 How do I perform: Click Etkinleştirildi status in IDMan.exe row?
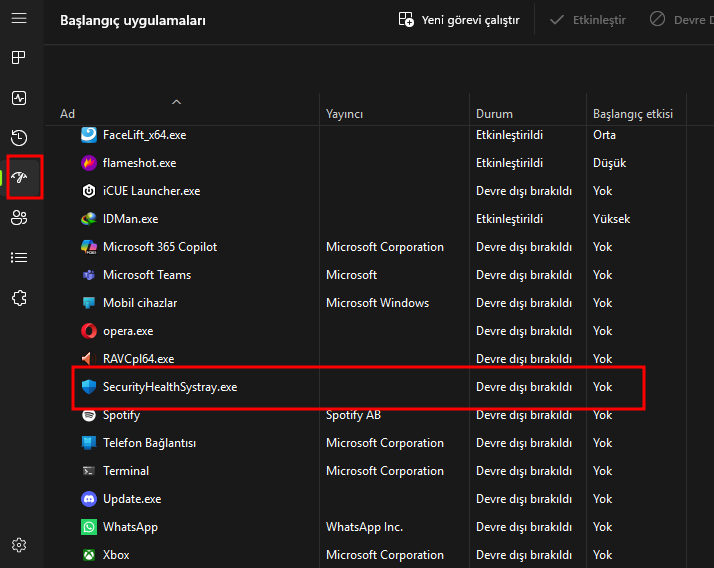pyautogui.click(x=509, y=219)
